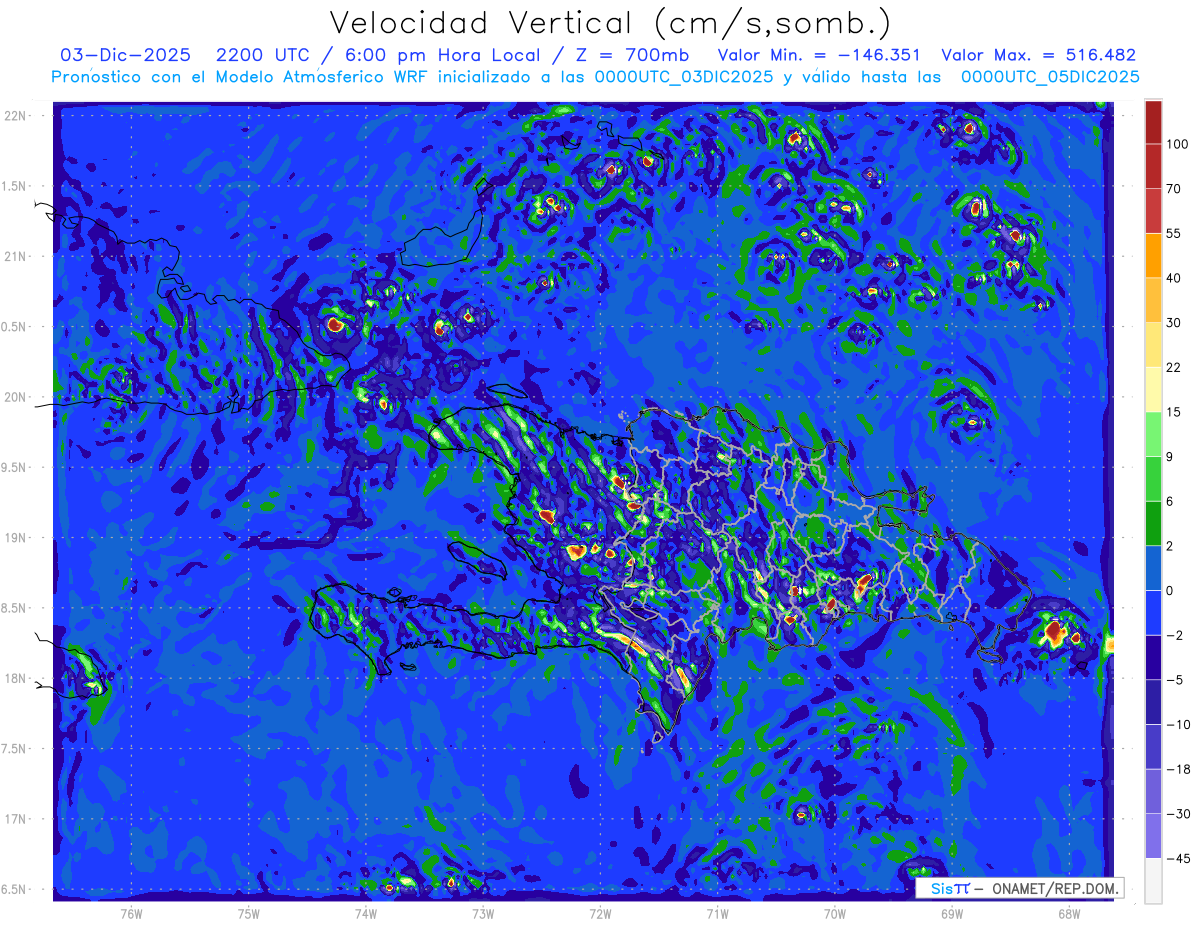This screenshot has width=1200, height=927.
Task: Pick the blue swatch between -2 and 0
Action: coord(1153,611)
